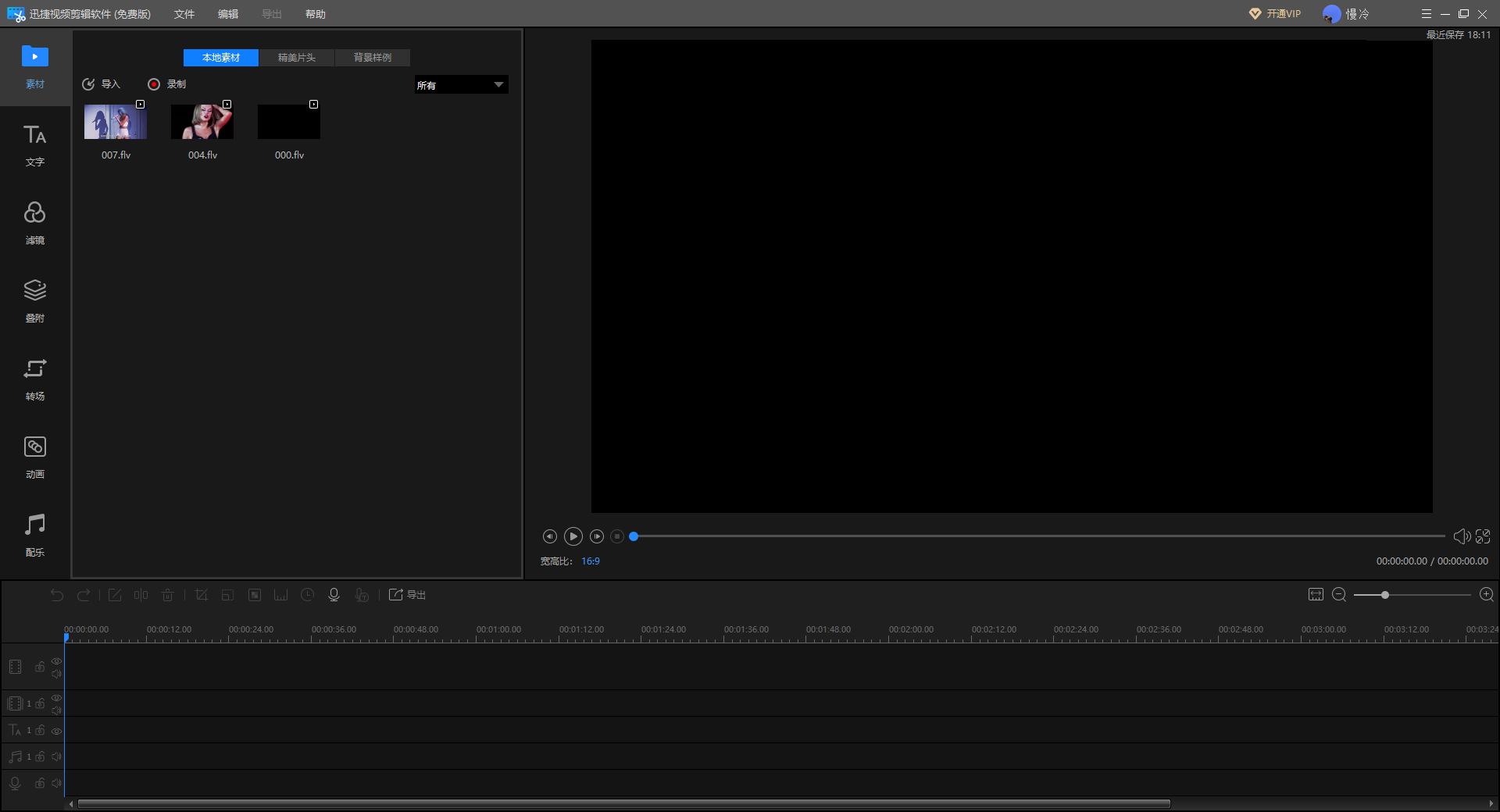1500x812 pixels.
Task: Open the 动画 animation panel
Action: click(x=35, y=458)
